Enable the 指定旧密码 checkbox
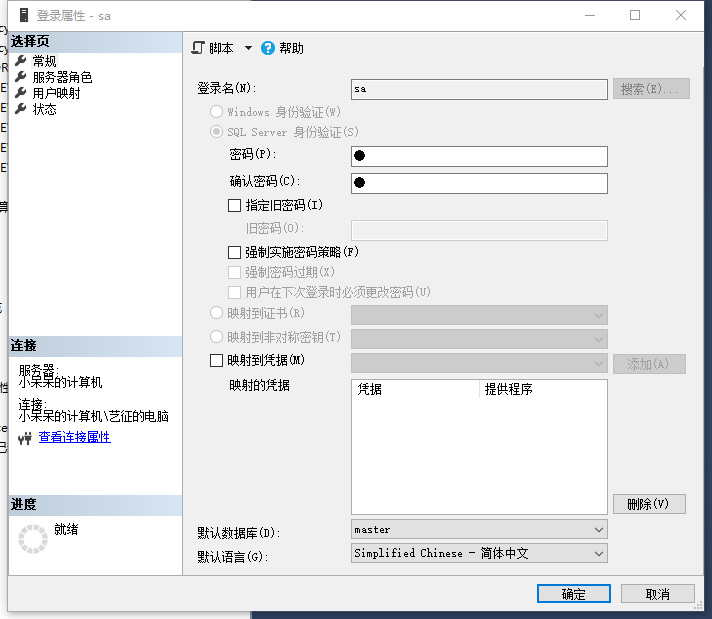This screenshot has width=712, height=619. tap(234, 205)
